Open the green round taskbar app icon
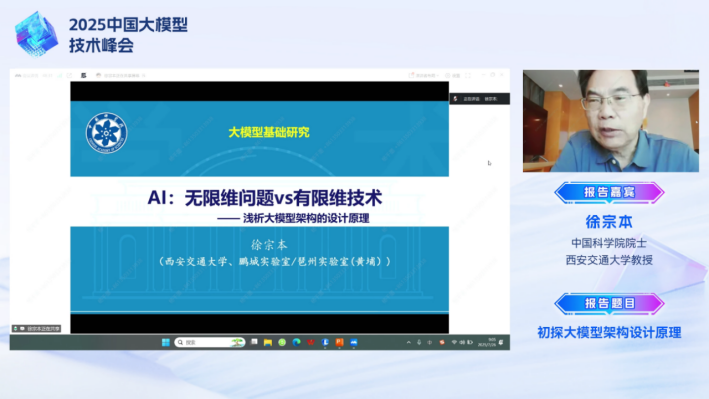The image size is (709, 399). tap(282, 342)
